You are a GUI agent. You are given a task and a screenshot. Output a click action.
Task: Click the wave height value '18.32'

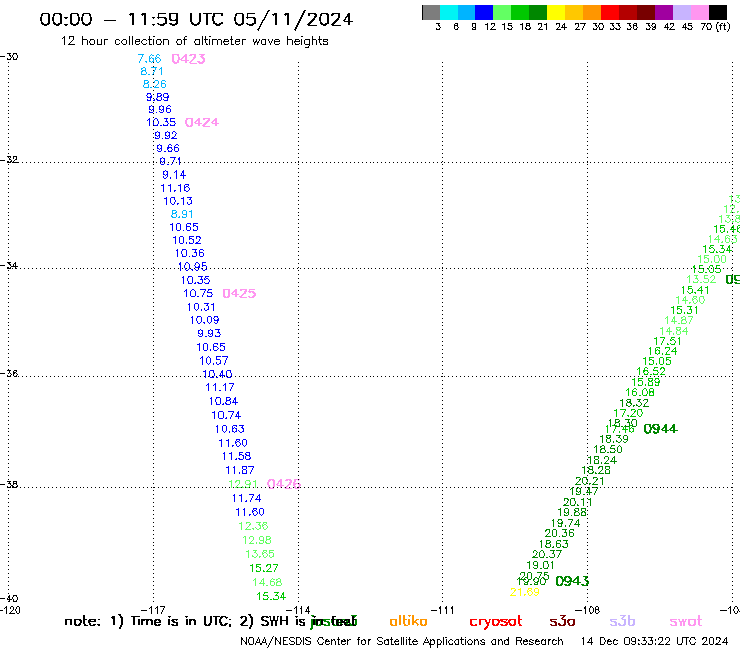point(634,404)
